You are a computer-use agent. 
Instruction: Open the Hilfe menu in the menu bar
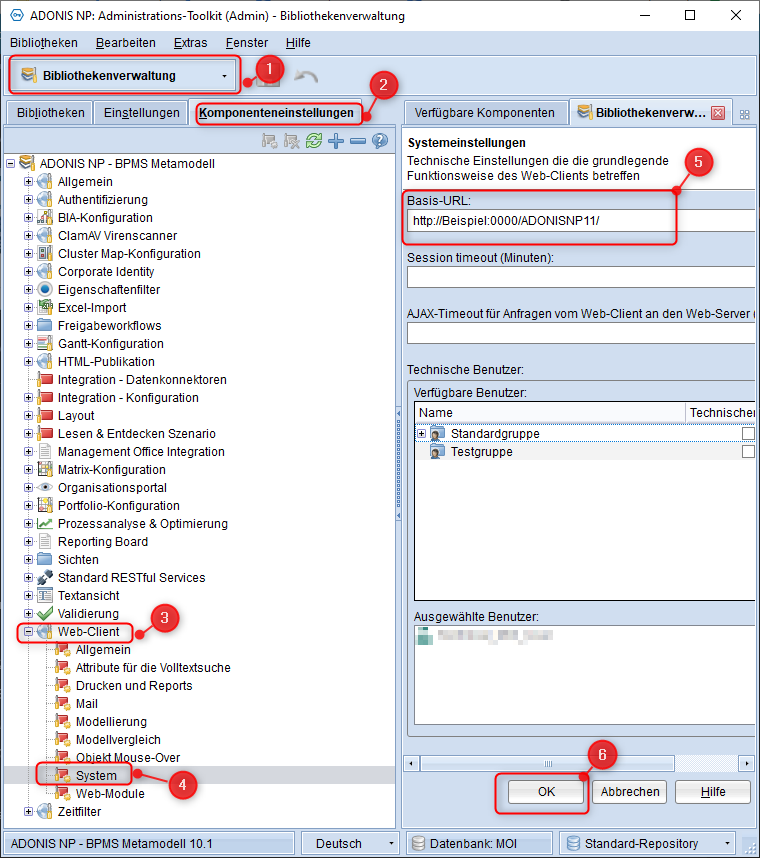[298, 43]
